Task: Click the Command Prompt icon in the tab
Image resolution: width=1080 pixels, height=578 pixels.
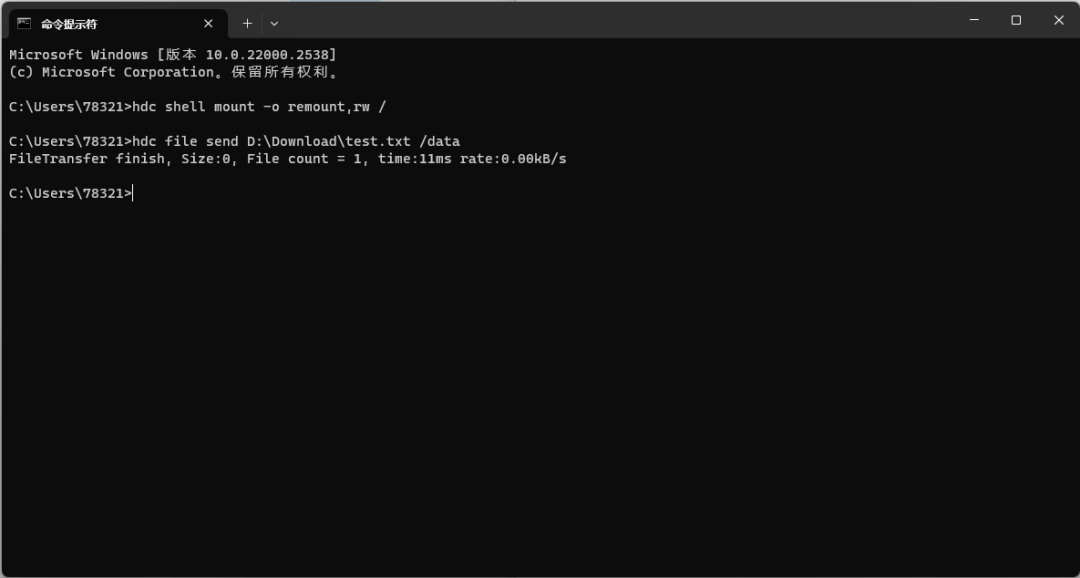Action: click(x=23, y=23)
